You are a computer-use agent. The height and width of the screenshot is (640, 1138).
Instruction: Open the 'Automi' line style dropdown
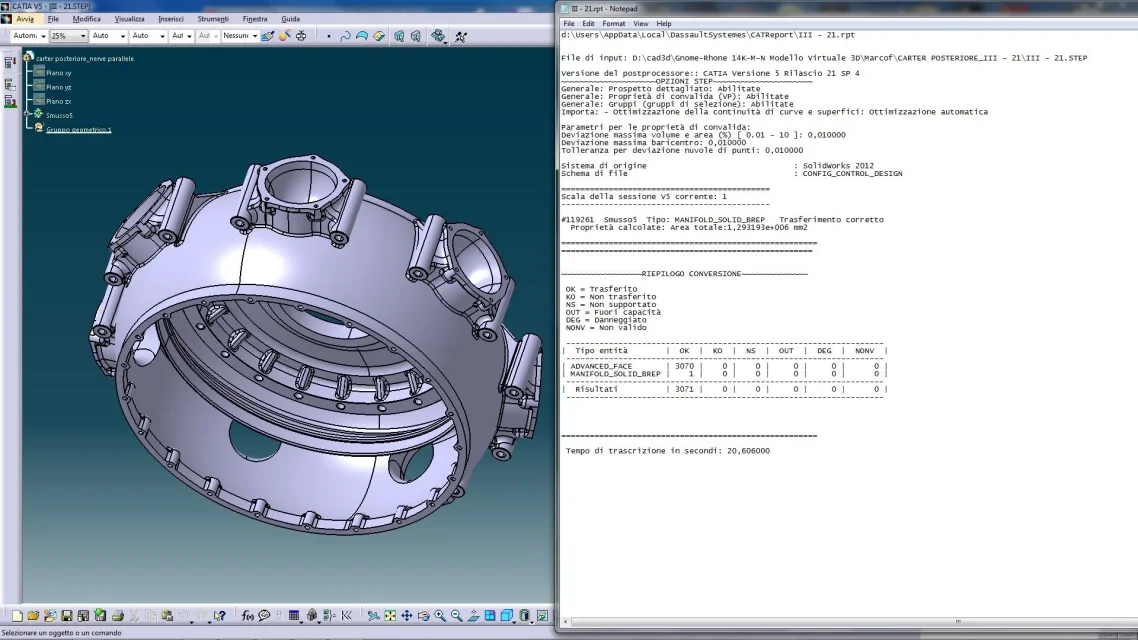pyautogui.click(x=30, y=36)
